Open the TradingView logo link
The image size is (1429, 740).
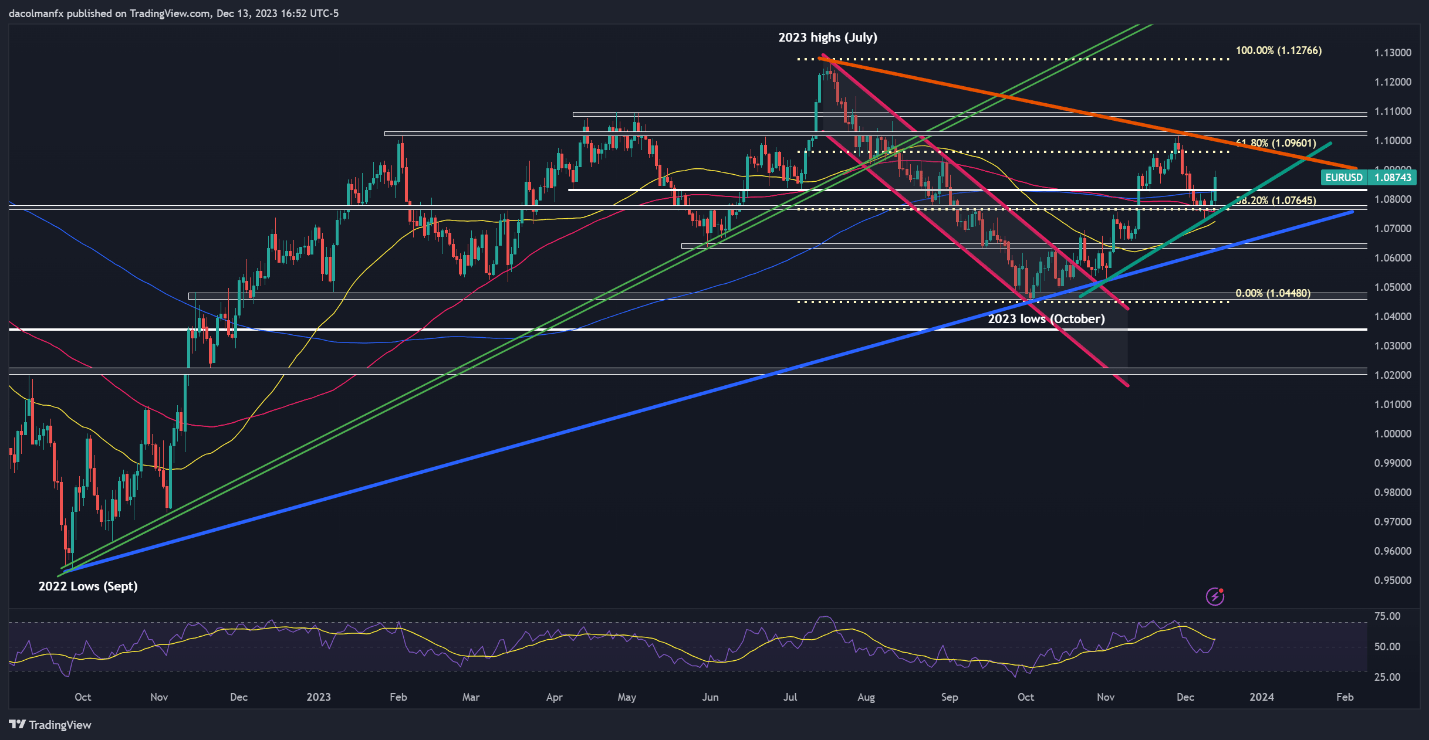pyautogui.click(x=49, y=724)
